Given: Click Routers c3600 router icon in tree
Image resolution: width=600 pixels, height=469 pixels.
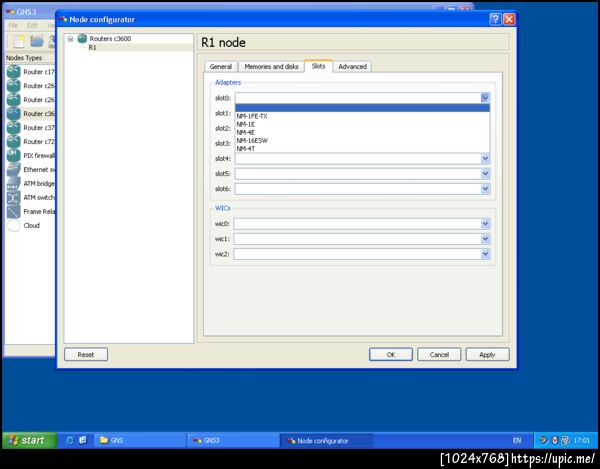Looking at the screenshot, I should point(82,38).
